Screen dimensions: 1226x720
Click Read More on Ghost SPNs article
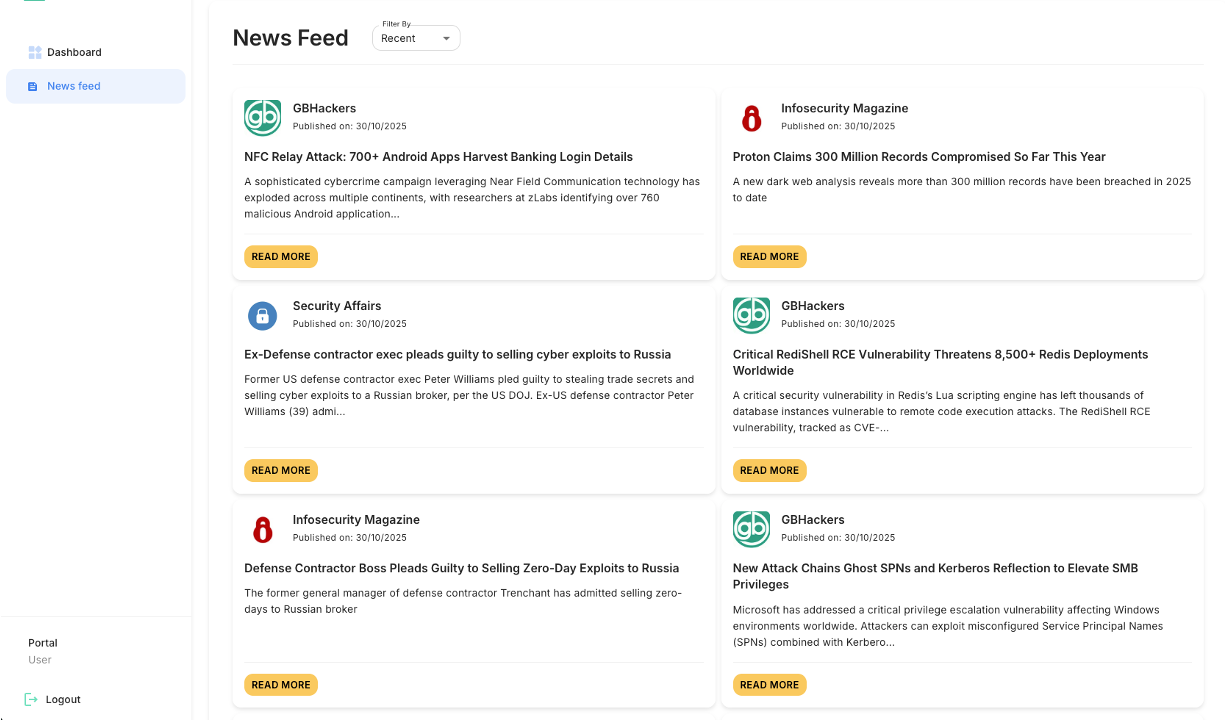coord(769,685)
